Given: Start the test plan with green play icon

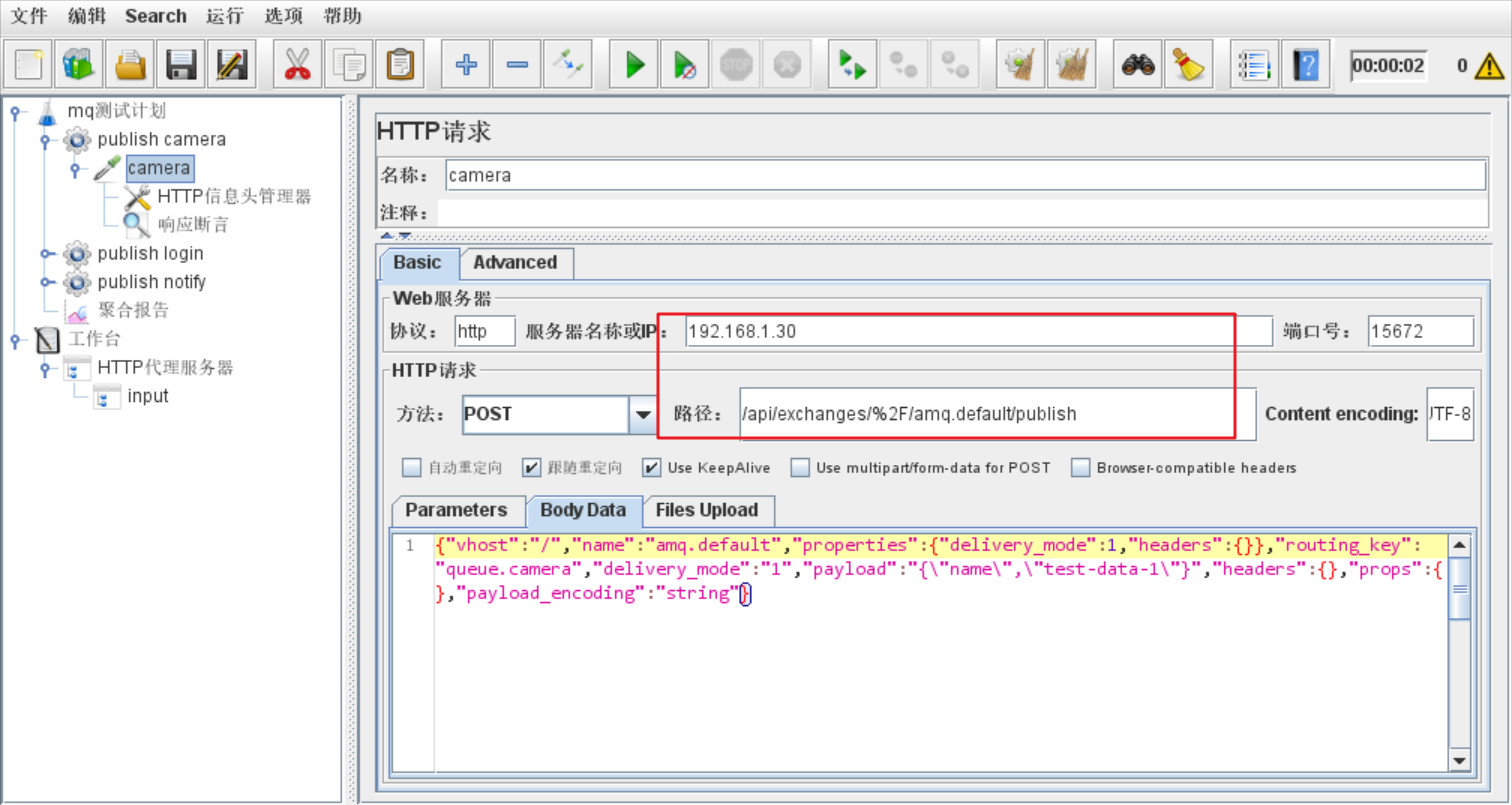Looking at the screenshot, I should [x=633, y=63].
